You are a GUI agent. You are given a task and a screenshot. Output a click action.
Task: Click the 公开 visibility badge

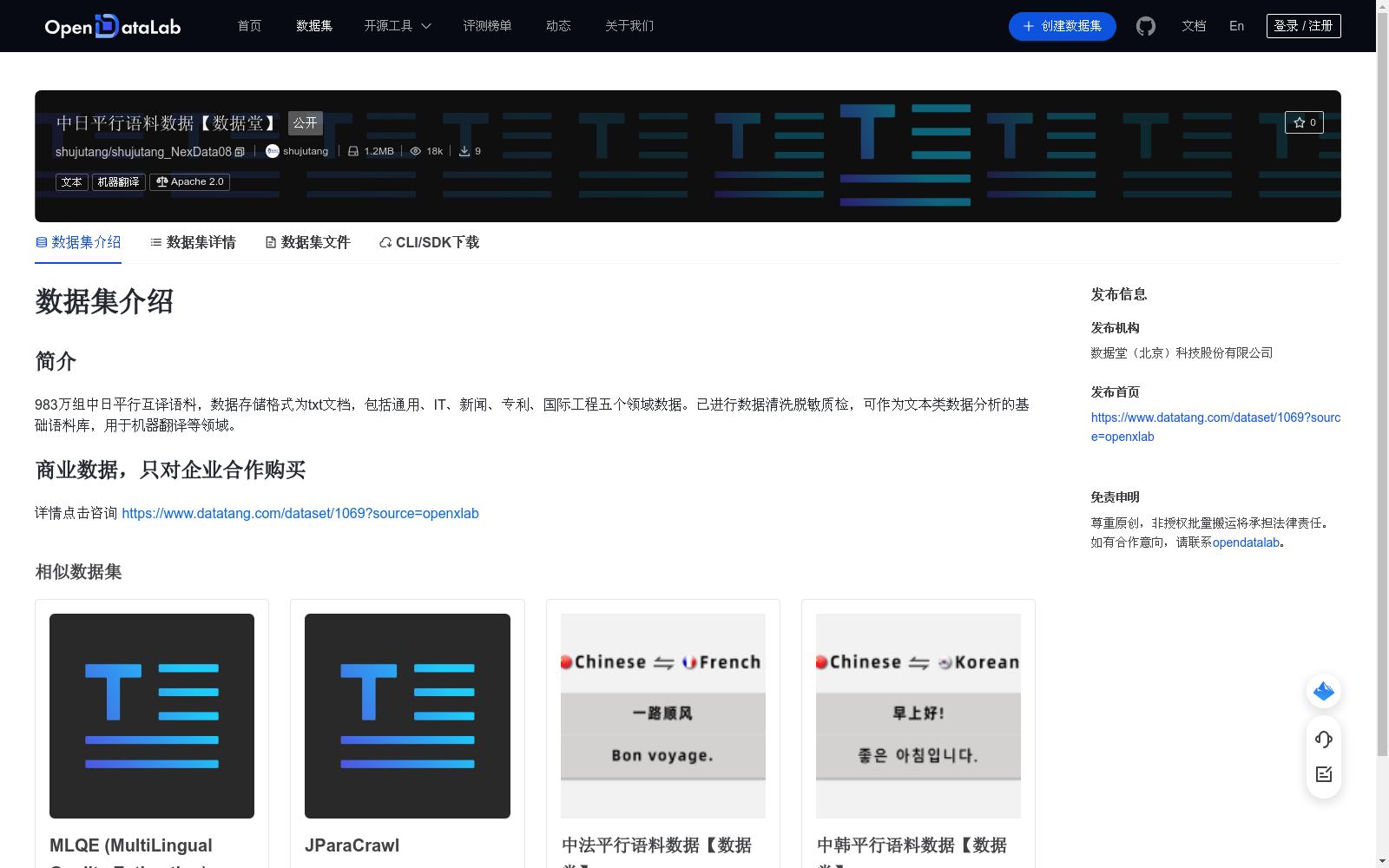coord(306,123)
